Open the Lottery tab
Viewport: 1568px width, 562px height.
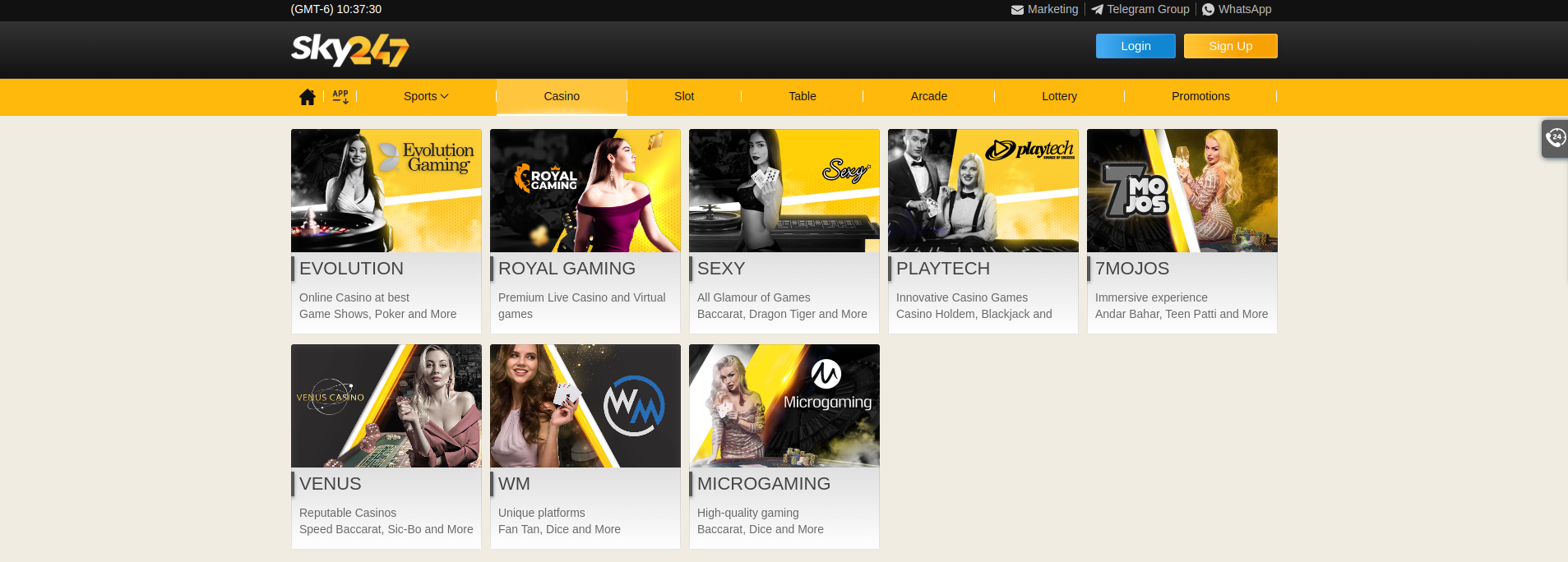pos(1059,96)
